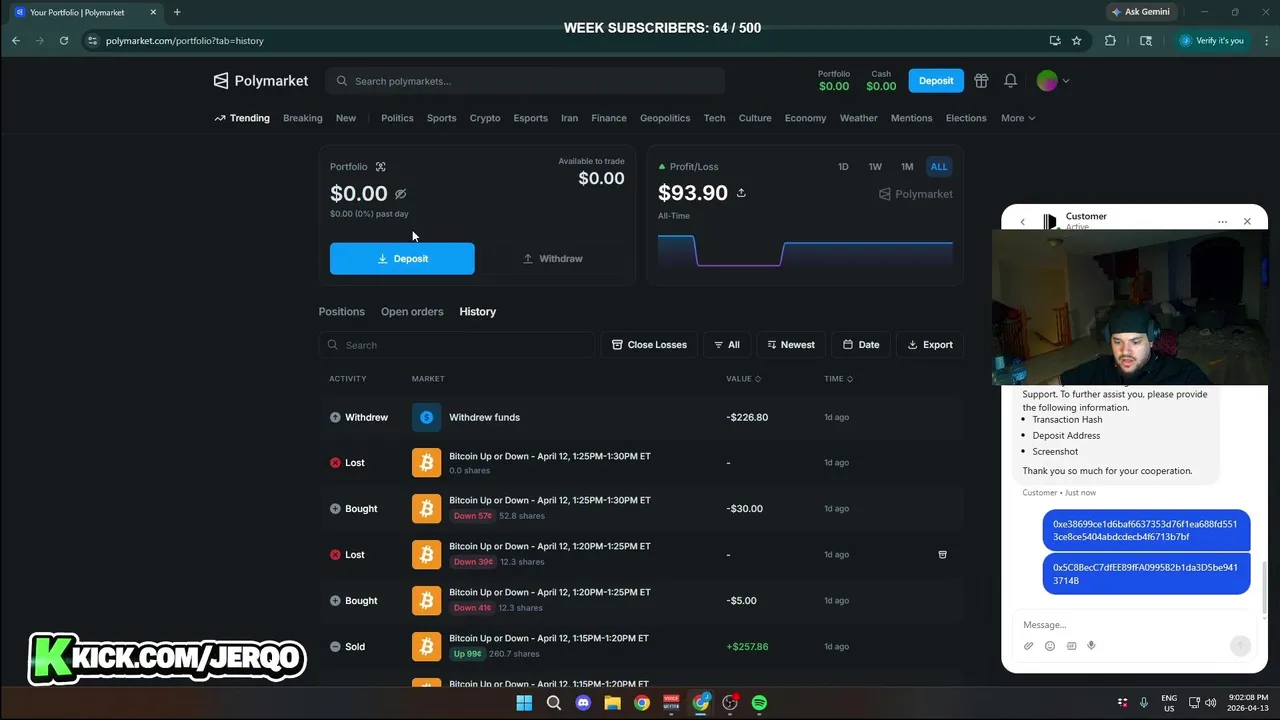Click the Windows Start button
The image size is (1280, 720).
(524, 703)
